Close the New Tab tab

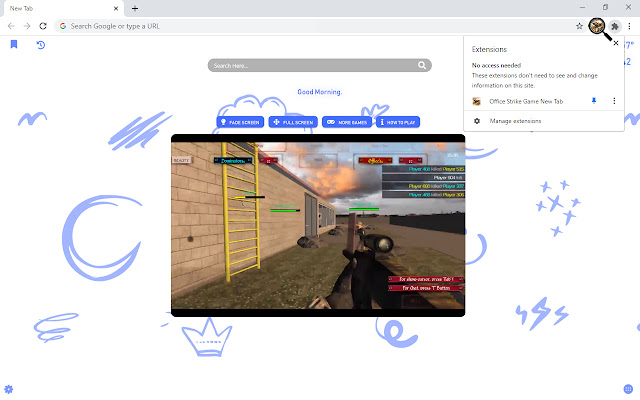click(x=116, y=8)
